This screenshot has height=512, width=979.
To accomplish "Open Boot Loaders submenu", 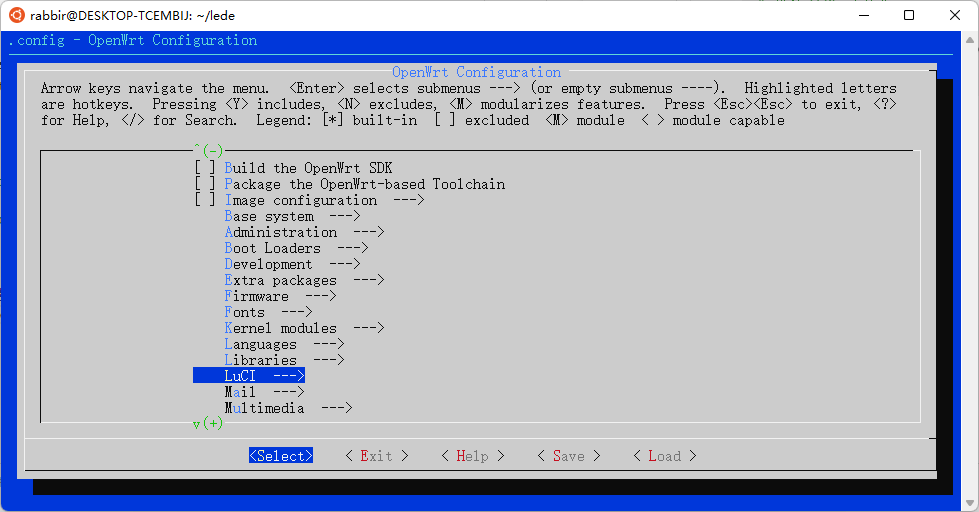I will pos(296,248).
